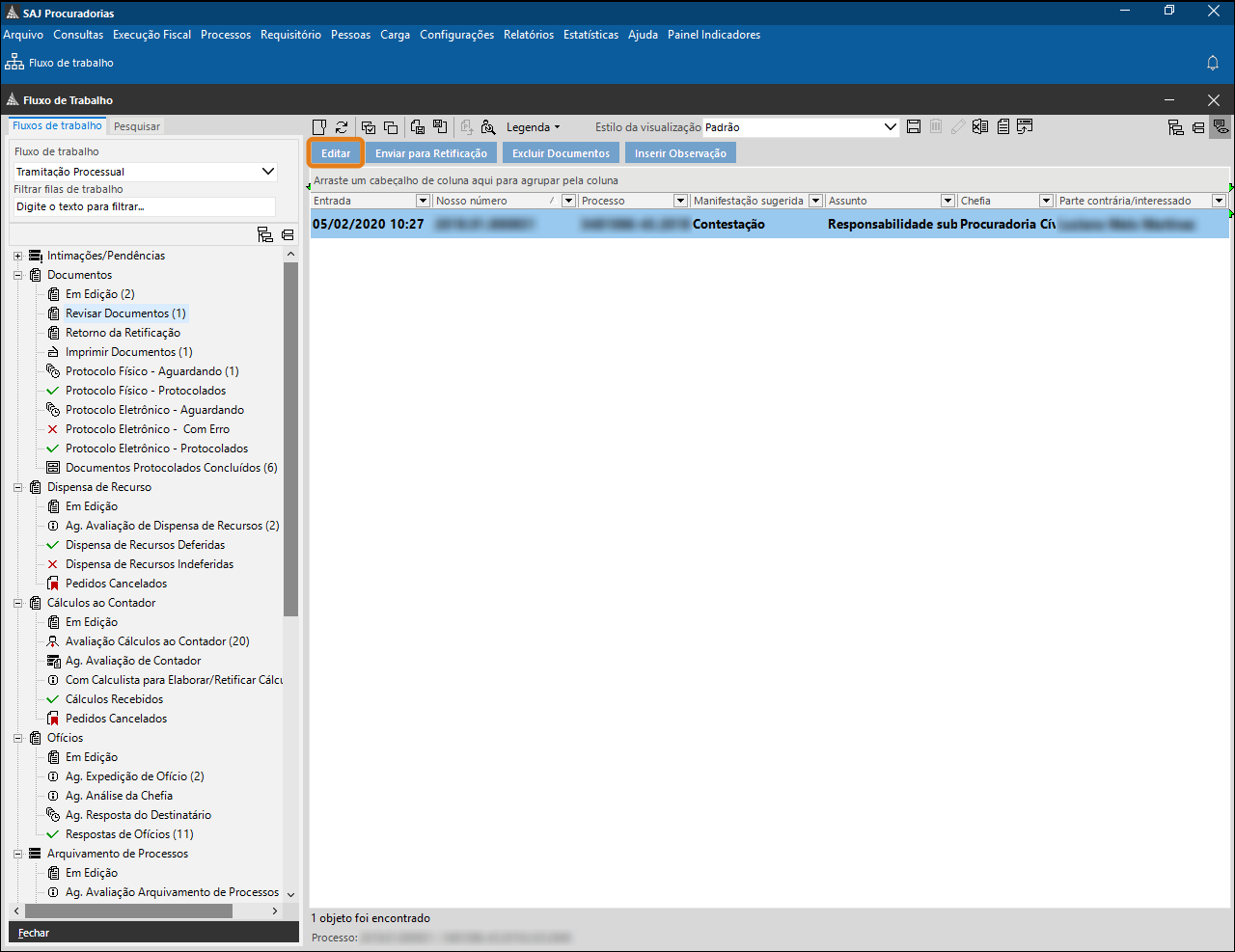Open the Entrada column filter dropdown
Image resolution: width=1235 pixels, height=952 pixels.
tap(423, 201)
